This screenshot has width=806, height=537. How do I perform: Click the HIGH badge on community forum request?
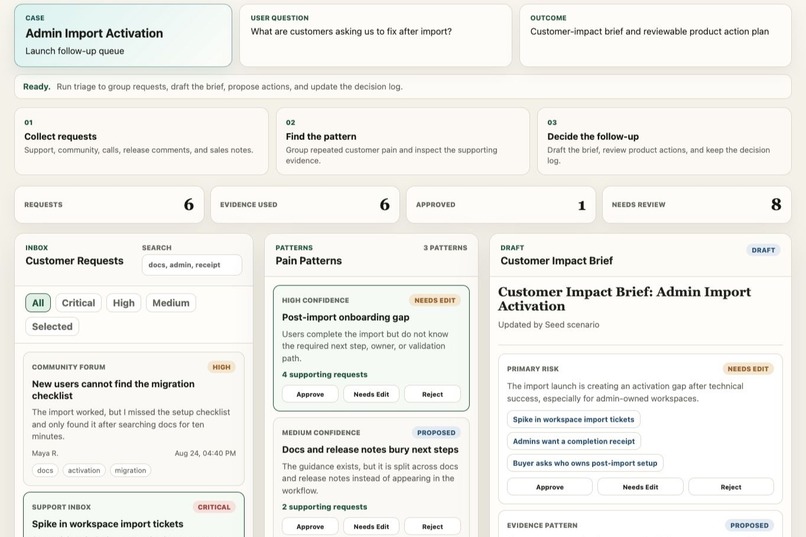click(221, 367)
